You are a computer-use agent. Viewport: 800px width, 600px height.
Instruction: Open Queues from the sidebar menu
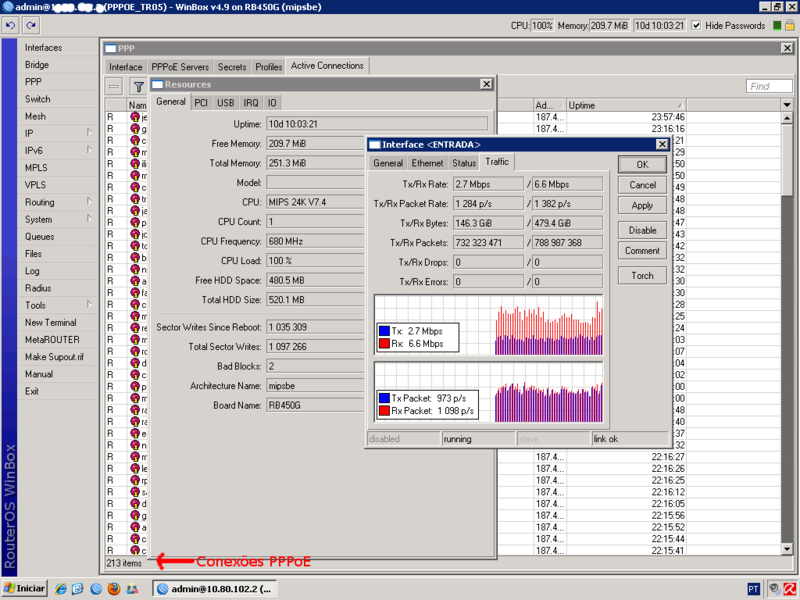coord(40,237)
